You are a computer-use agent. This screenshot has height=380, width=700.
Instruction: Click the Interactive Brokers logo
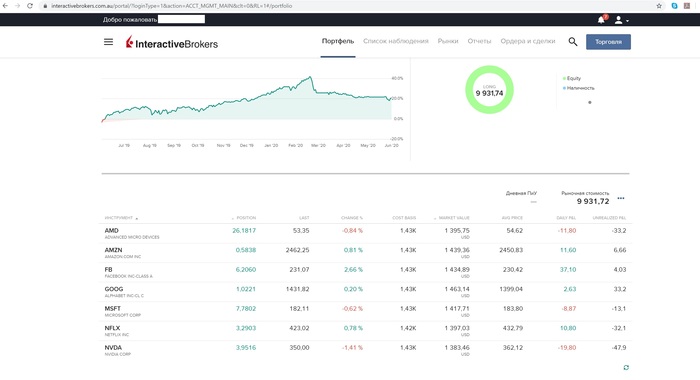pyautogui.click(x=172, y=42)
